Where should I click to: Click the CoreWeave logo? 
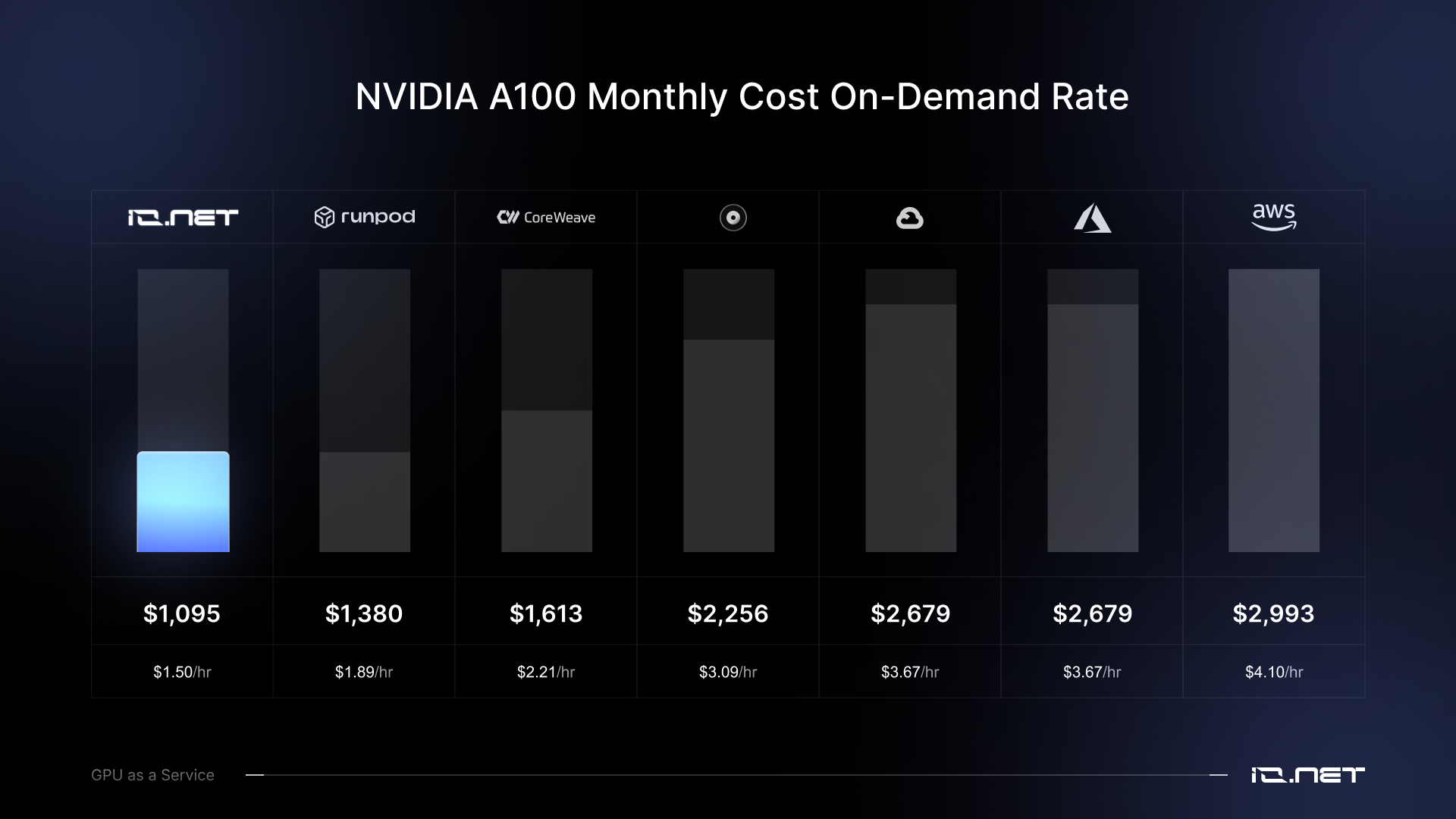click(546, 218)
